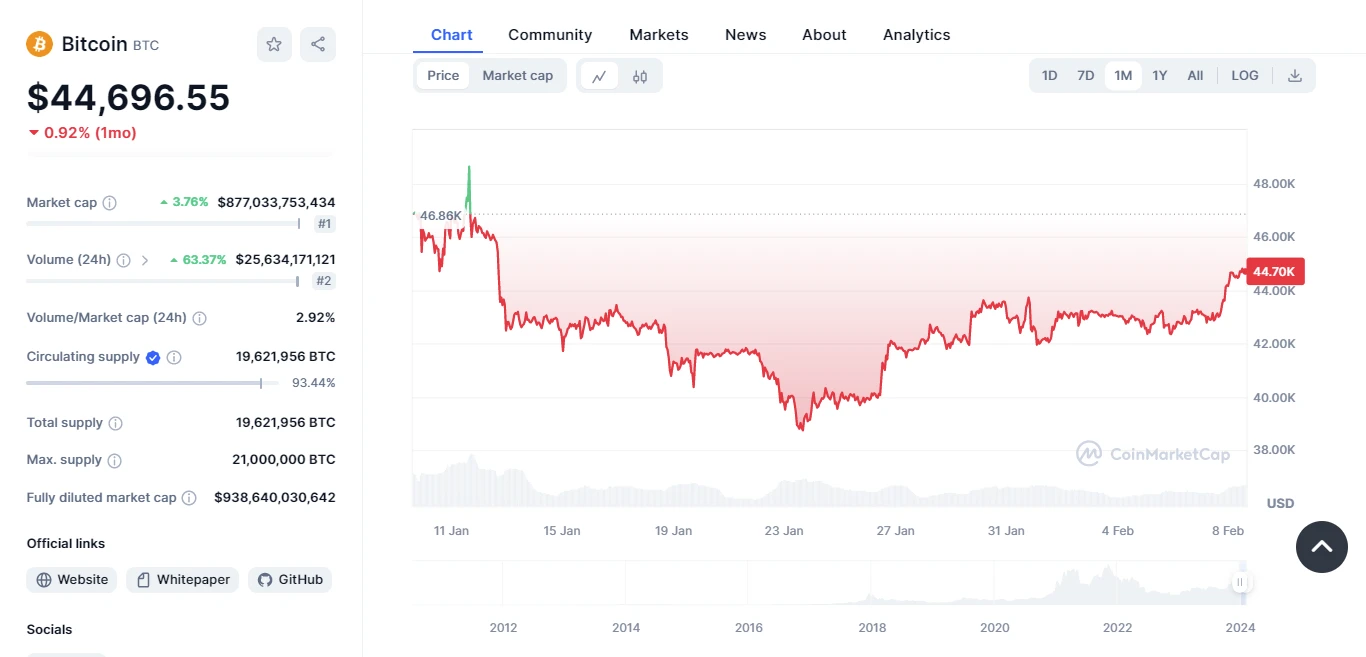Add Bitcoin to watchlist with star

(x=274, y=44)
